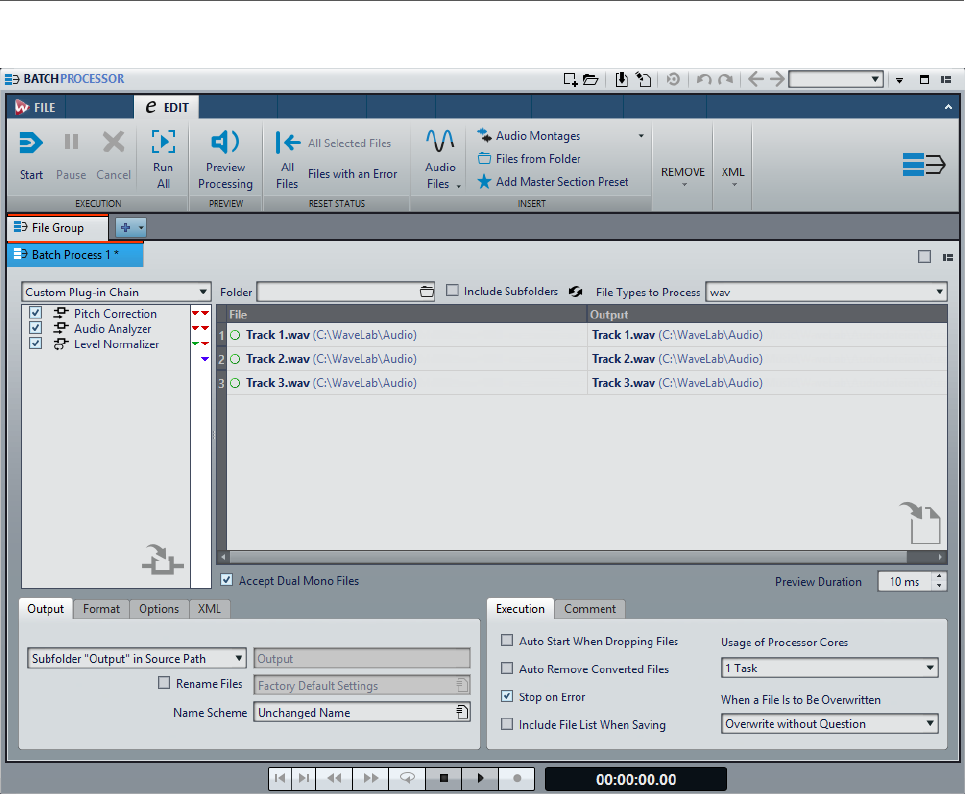Image resolution: width=965 pixels, height=794 pixels.
Task: Navigate backward with left arrow
Action: 756,79
